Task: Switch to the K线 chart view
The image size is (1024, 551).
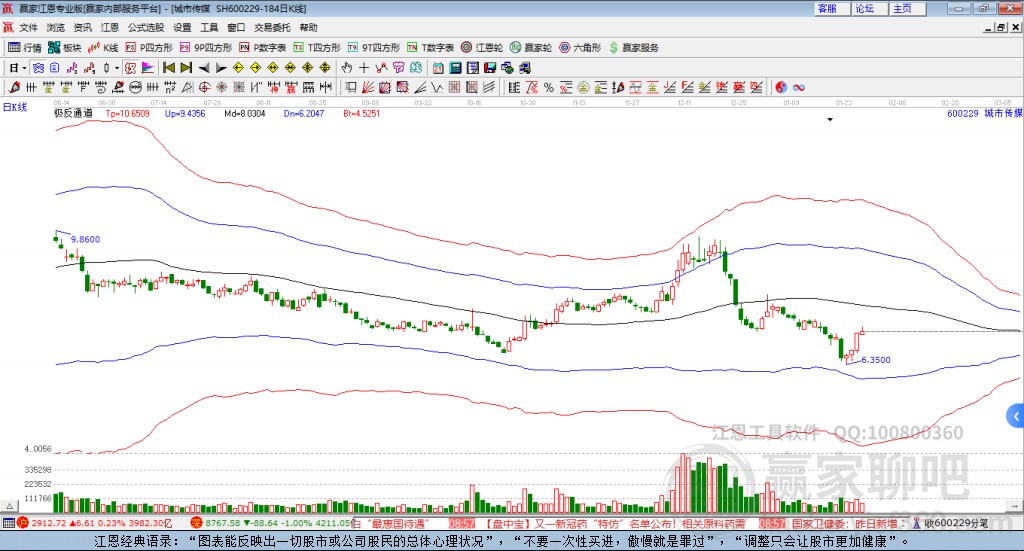Action: 104,47
